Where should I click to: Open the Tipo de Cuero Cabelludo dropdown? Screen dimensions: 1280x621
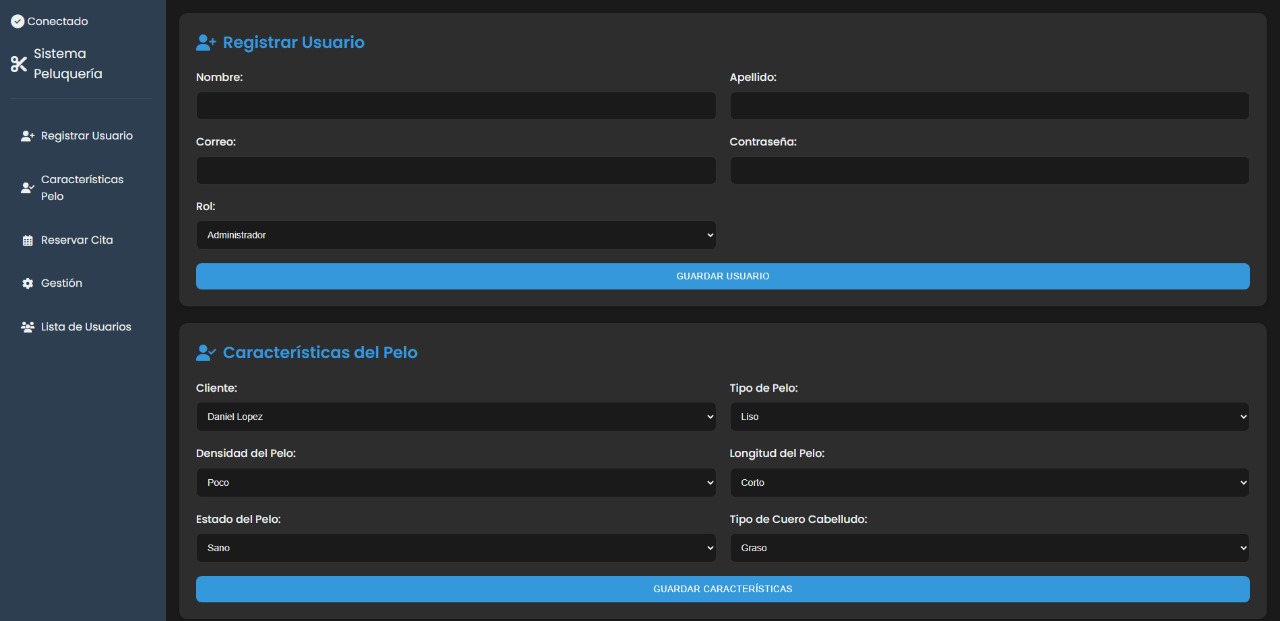(989, 548)
